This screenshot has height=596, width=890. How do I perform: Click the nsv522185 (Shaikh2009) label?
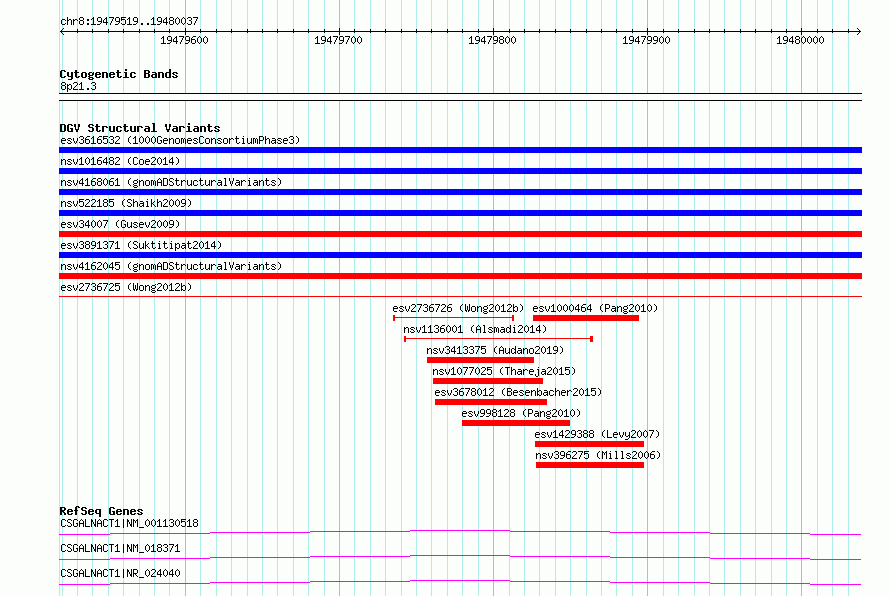coord(126,203)
